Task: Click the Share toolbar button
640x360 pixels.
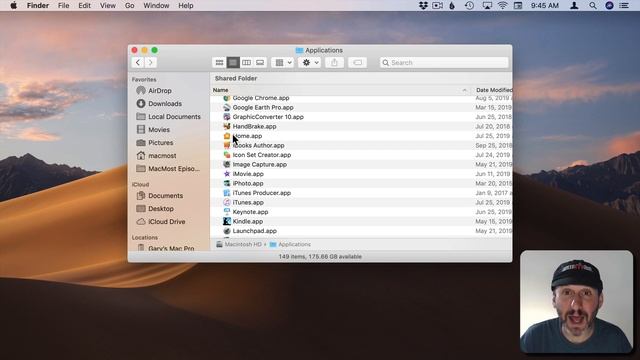Action: (334, 62)
